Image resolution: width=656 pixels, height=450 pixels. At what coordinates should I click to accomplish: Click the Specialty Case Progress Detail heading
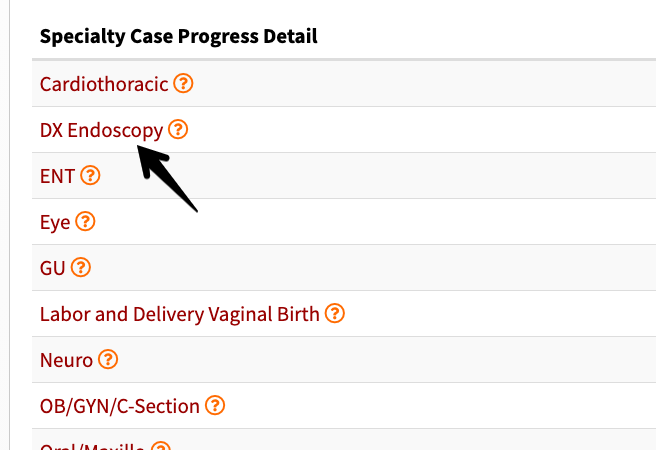pyautogui.click(x=179, y=36)
